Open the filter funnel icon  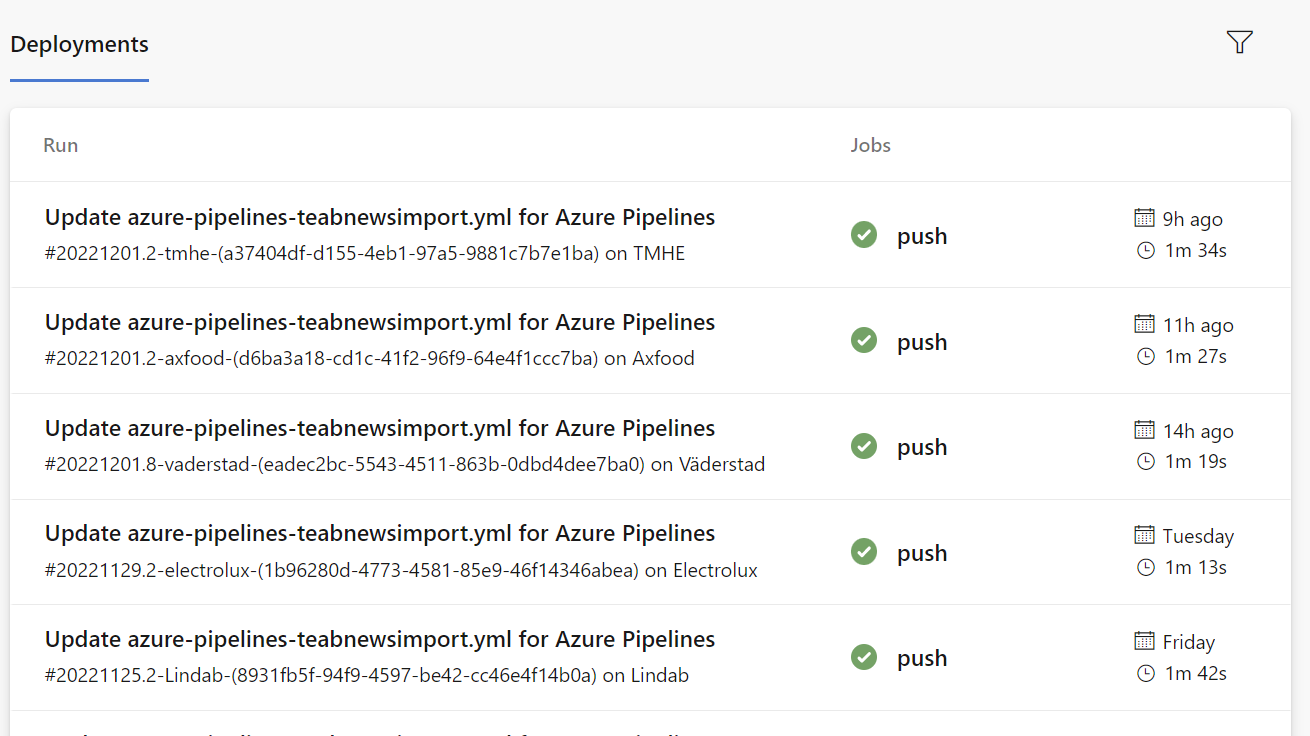click(x=1239, y=42)
